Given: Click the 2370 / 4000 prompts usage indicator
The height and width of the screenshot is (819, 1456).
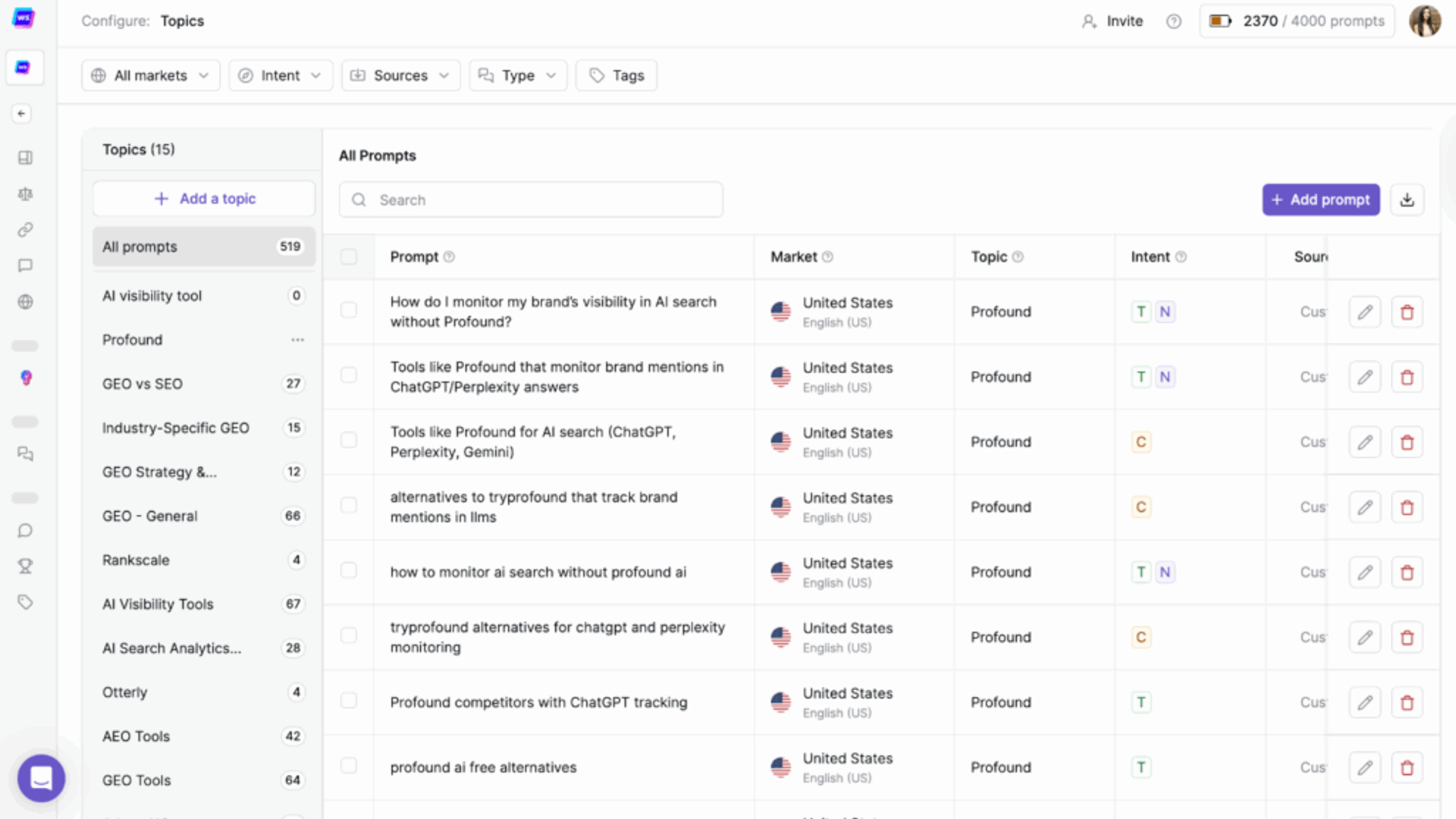Looking at the screenshot, I should point(1297,21).
